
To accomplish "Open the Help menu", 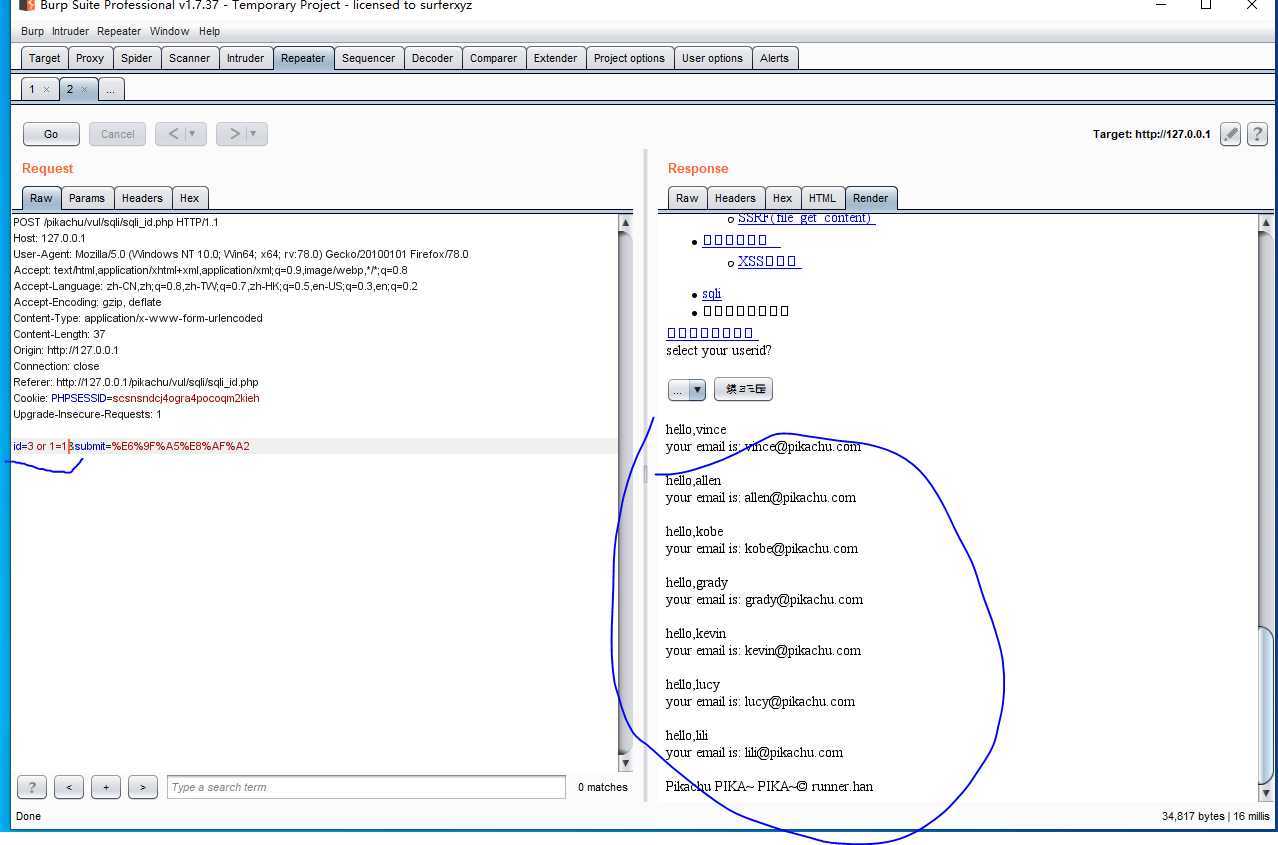I will (x=209, y=31).
